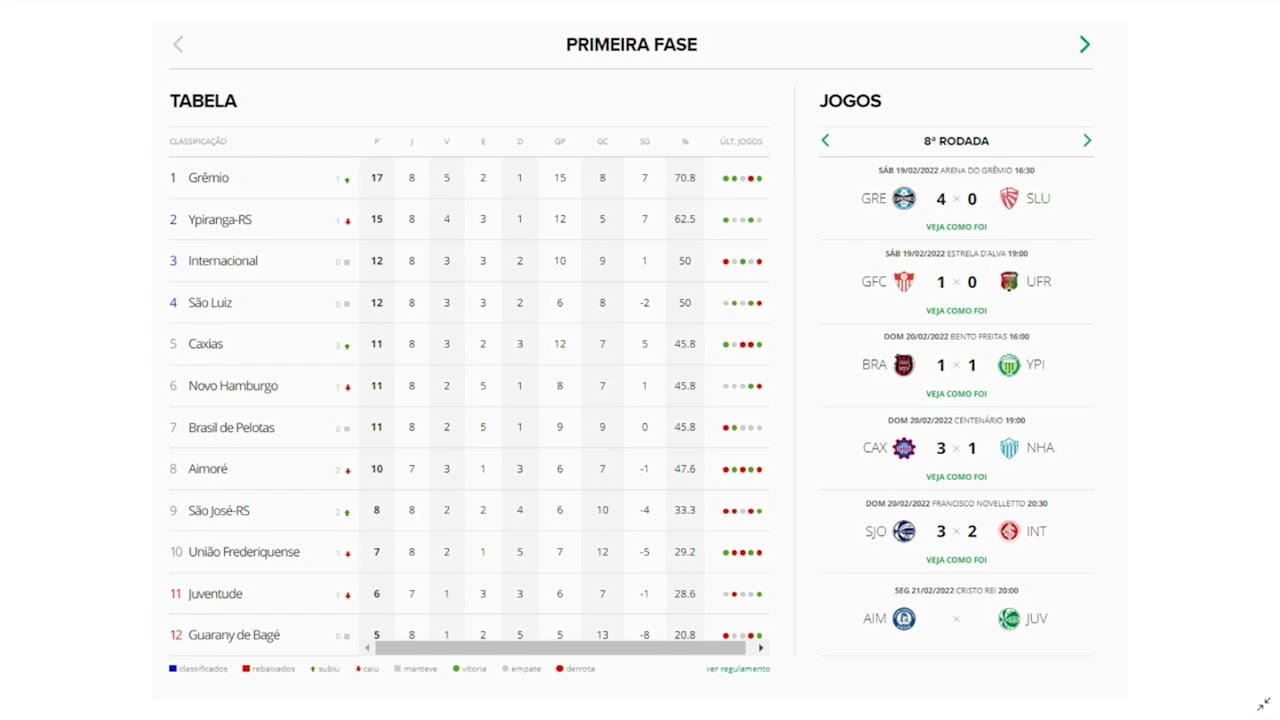1280x720 pixels.
Task: Select Internacional in the standings table
Action: tap(223, 261)
